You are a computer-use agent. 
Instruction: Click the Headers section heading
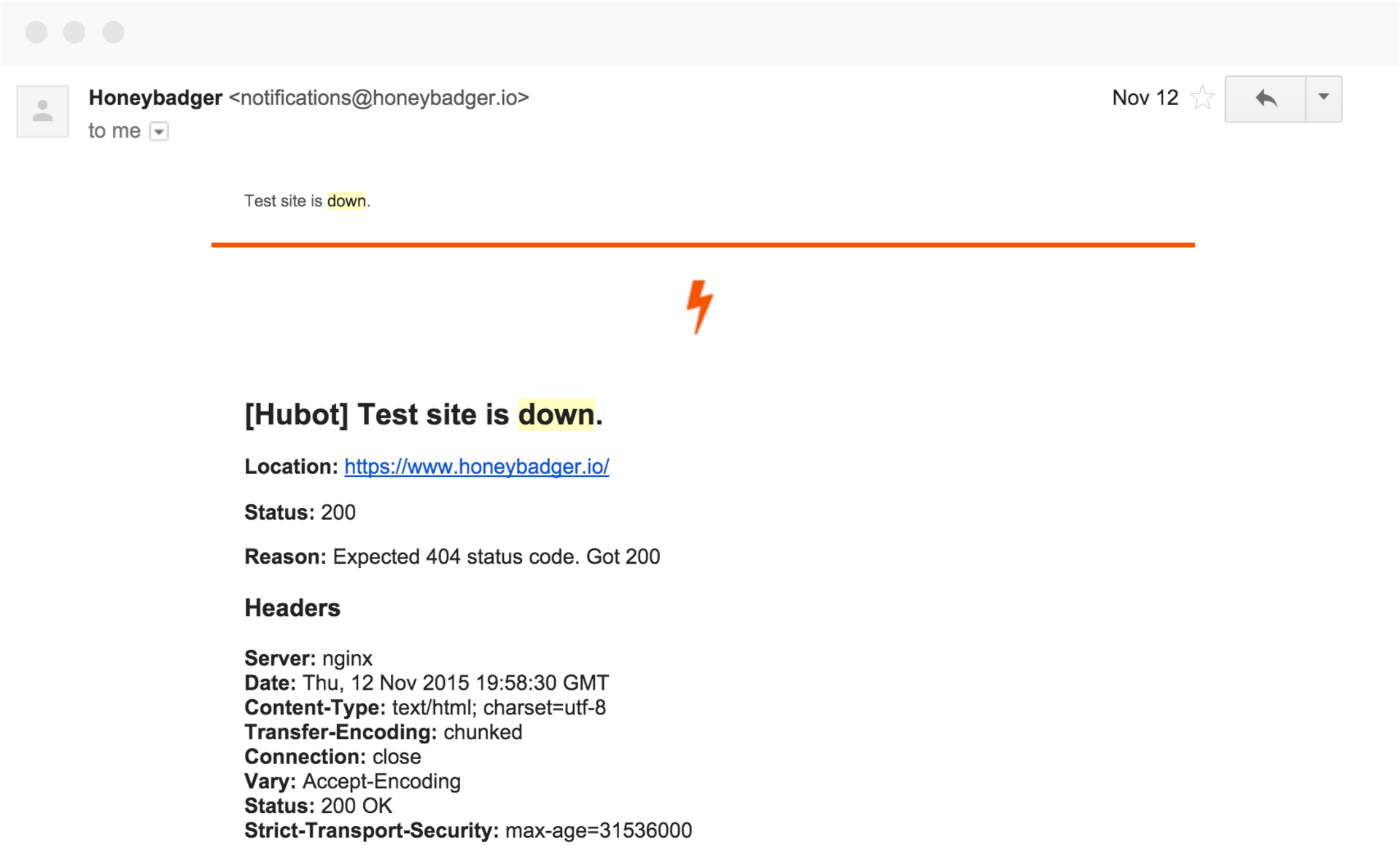coord(292,608)
